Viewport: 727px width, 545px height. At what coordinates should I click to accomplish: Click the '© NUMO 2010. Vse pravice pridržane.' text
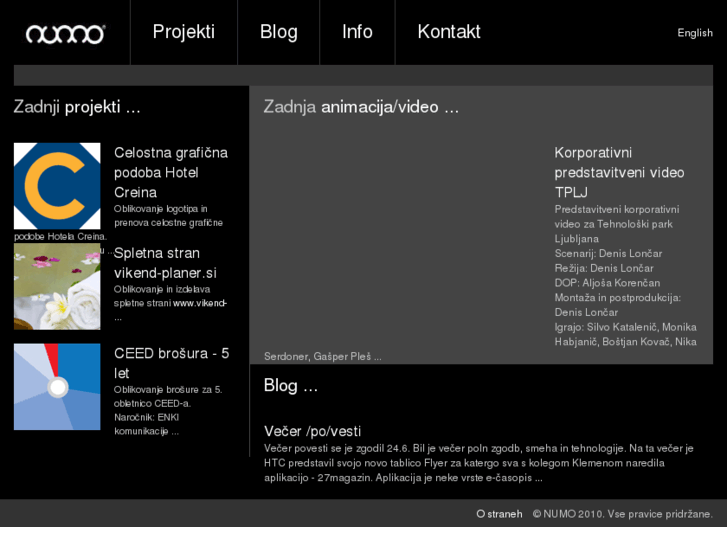pyautogui.click(x=623, y=514)
